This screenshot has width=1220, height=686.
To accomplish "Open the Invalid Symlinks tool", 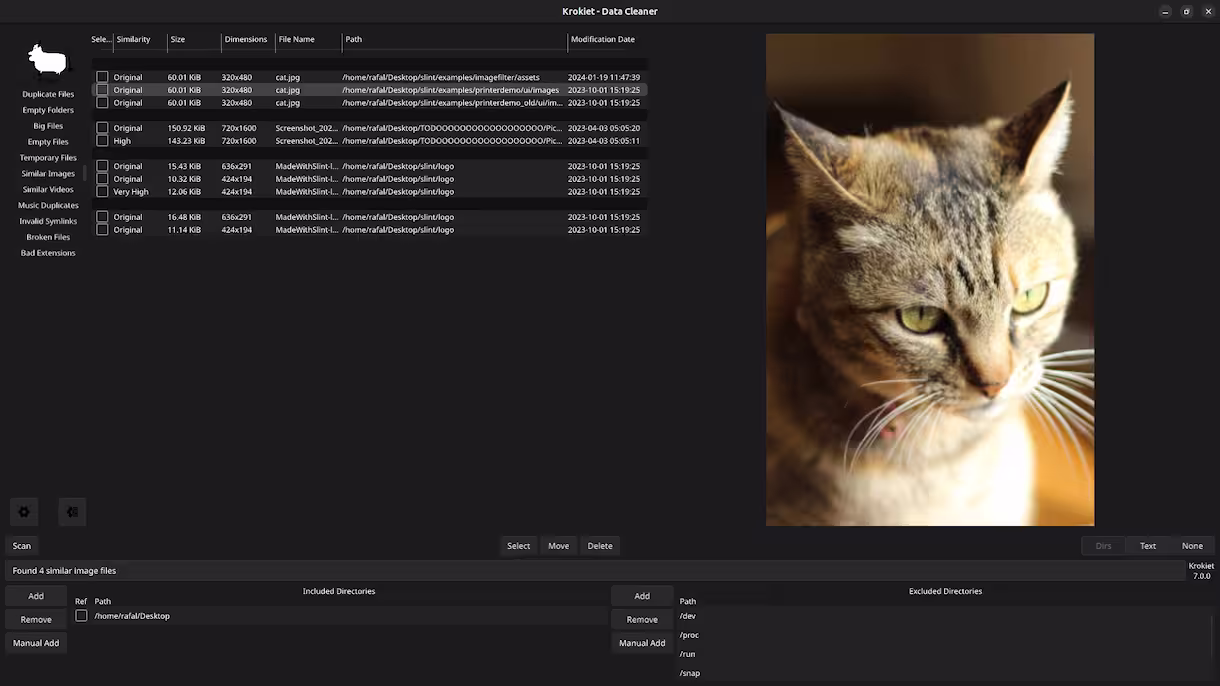I will [48, 221].
